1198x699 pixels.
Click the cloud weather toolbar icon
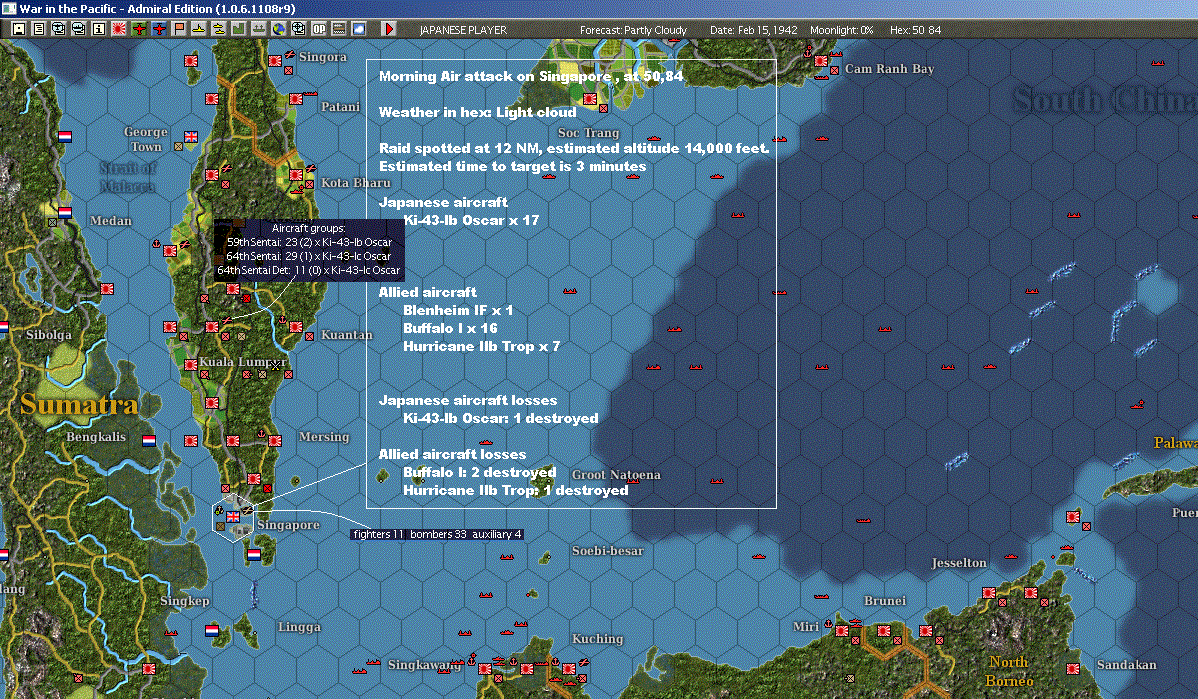point(358,29)
